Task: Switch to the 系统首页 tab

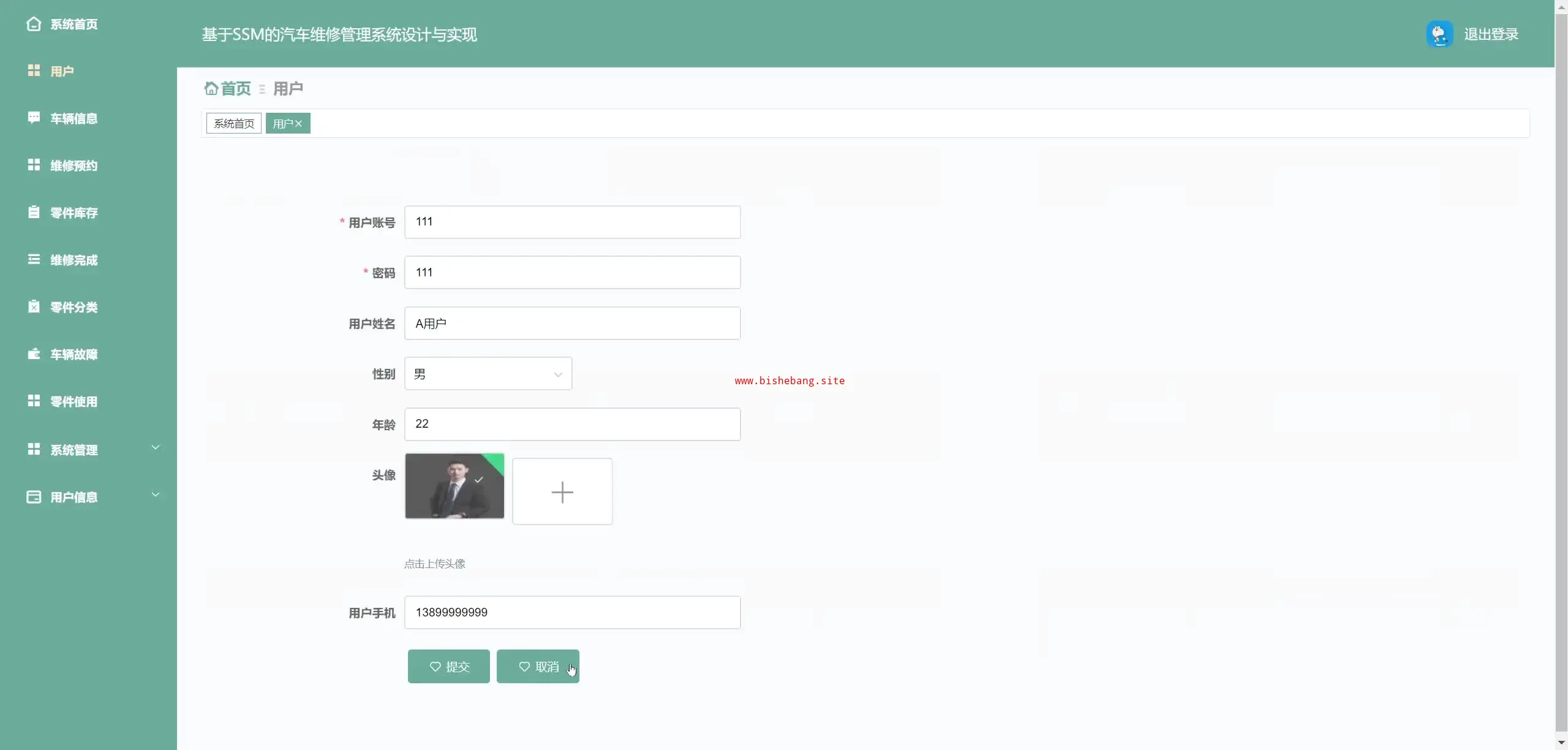Action: [234, 124]
